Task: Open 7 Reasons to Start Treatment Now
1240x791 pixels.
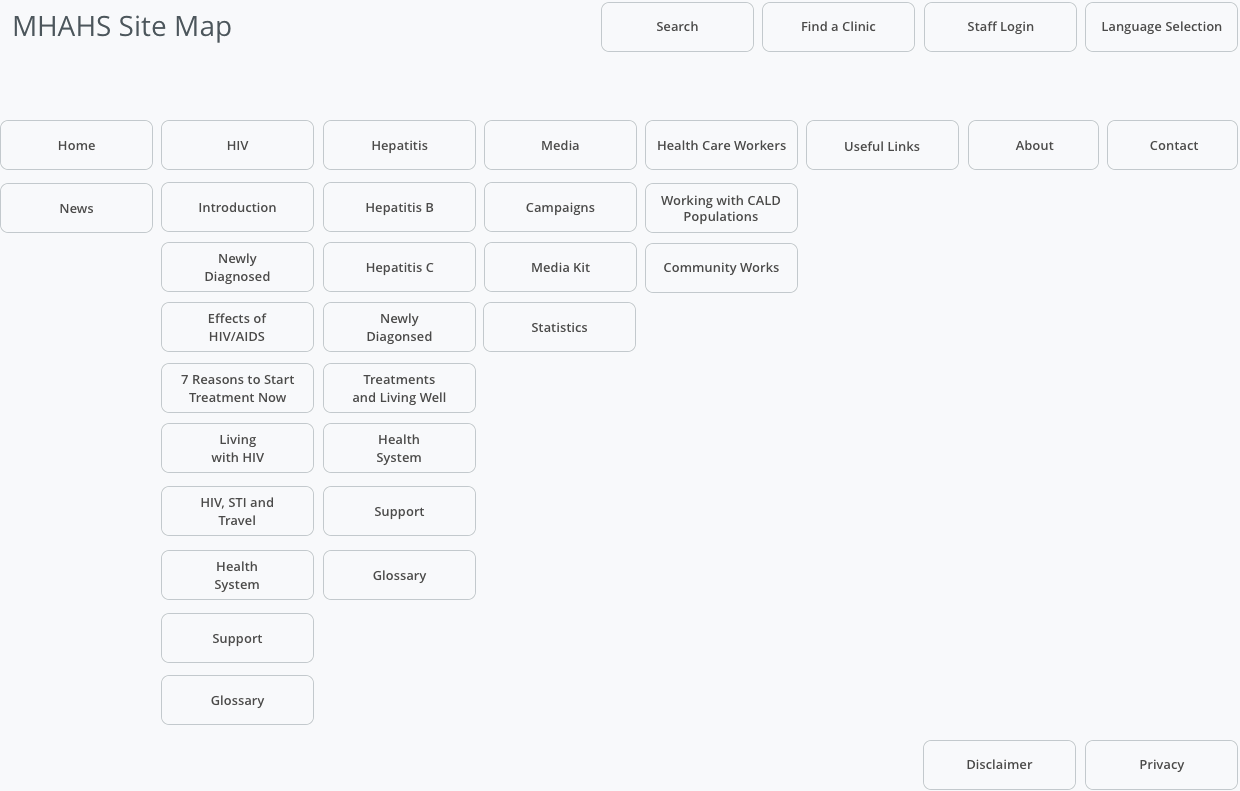Action: pyautogui.click(x=237, y=388)
